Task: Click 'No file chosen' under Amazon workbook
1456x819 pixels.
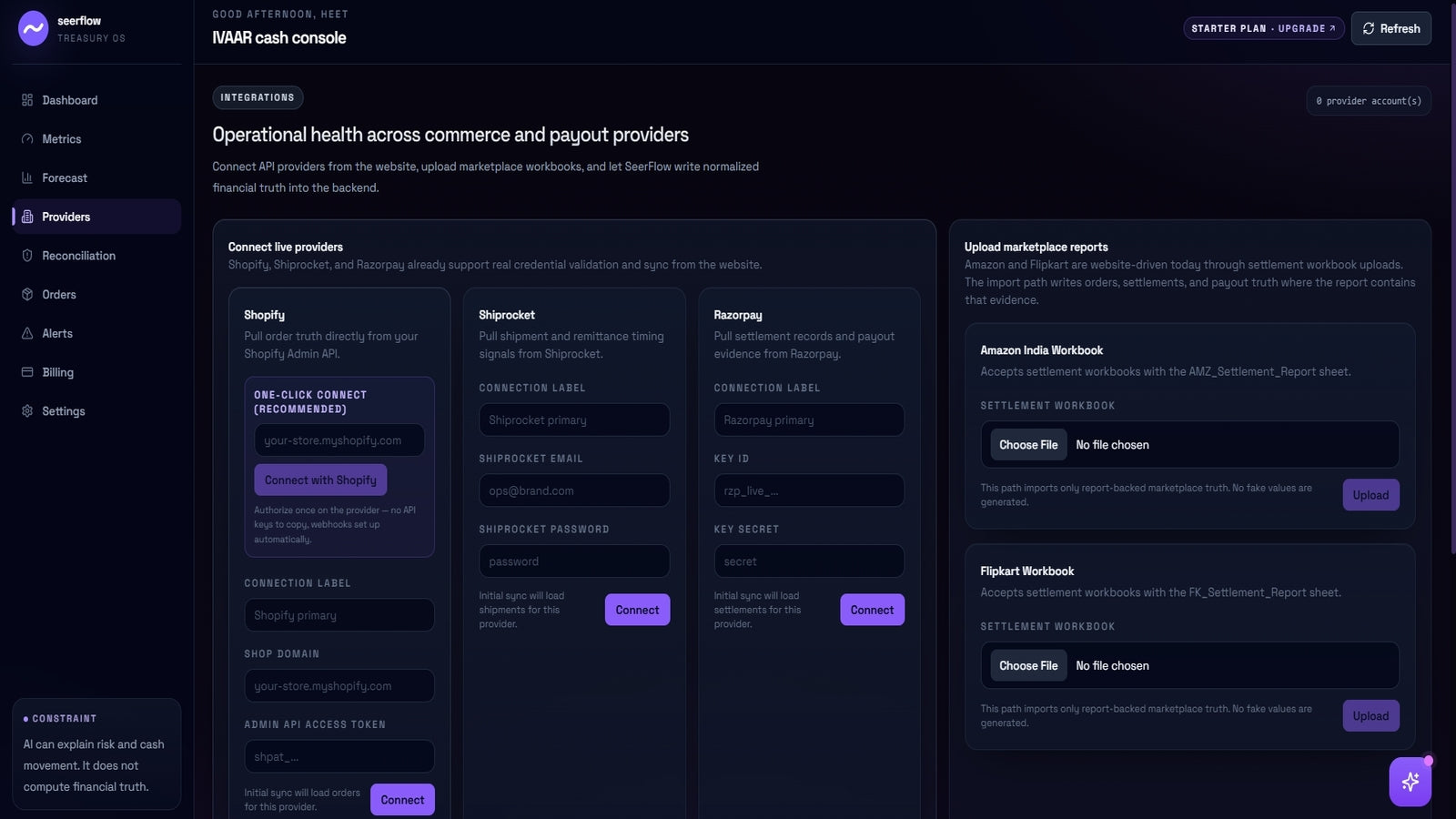Action: pos(1112,445)
